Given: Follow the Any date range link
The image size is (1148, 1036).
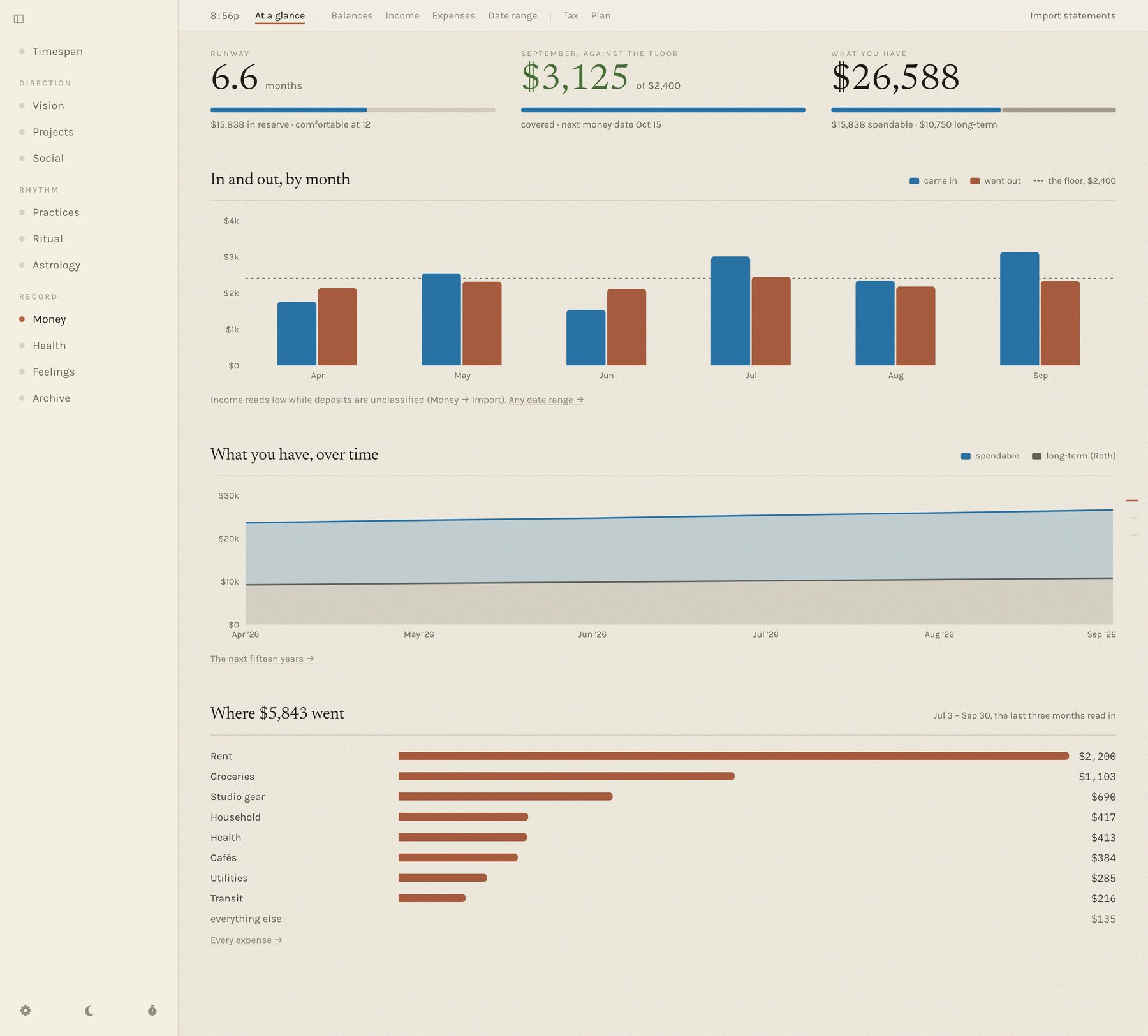Looking at the screenshot, I should click(x=546, y=400).
